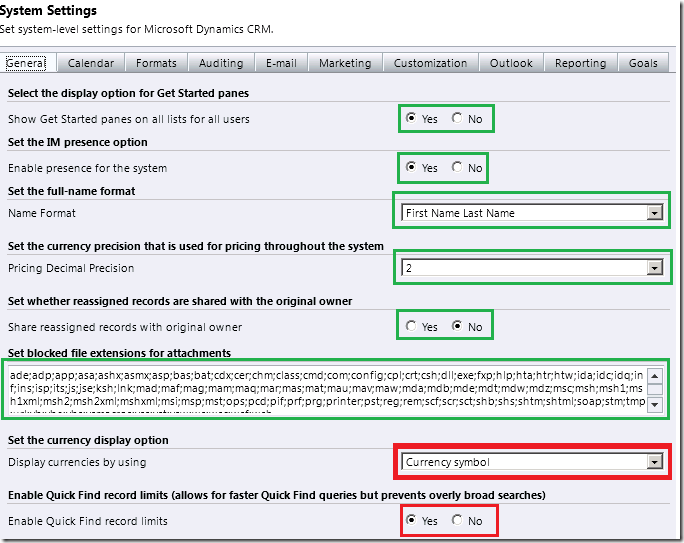Select No for Quick Find record limits

pos(457,520)
